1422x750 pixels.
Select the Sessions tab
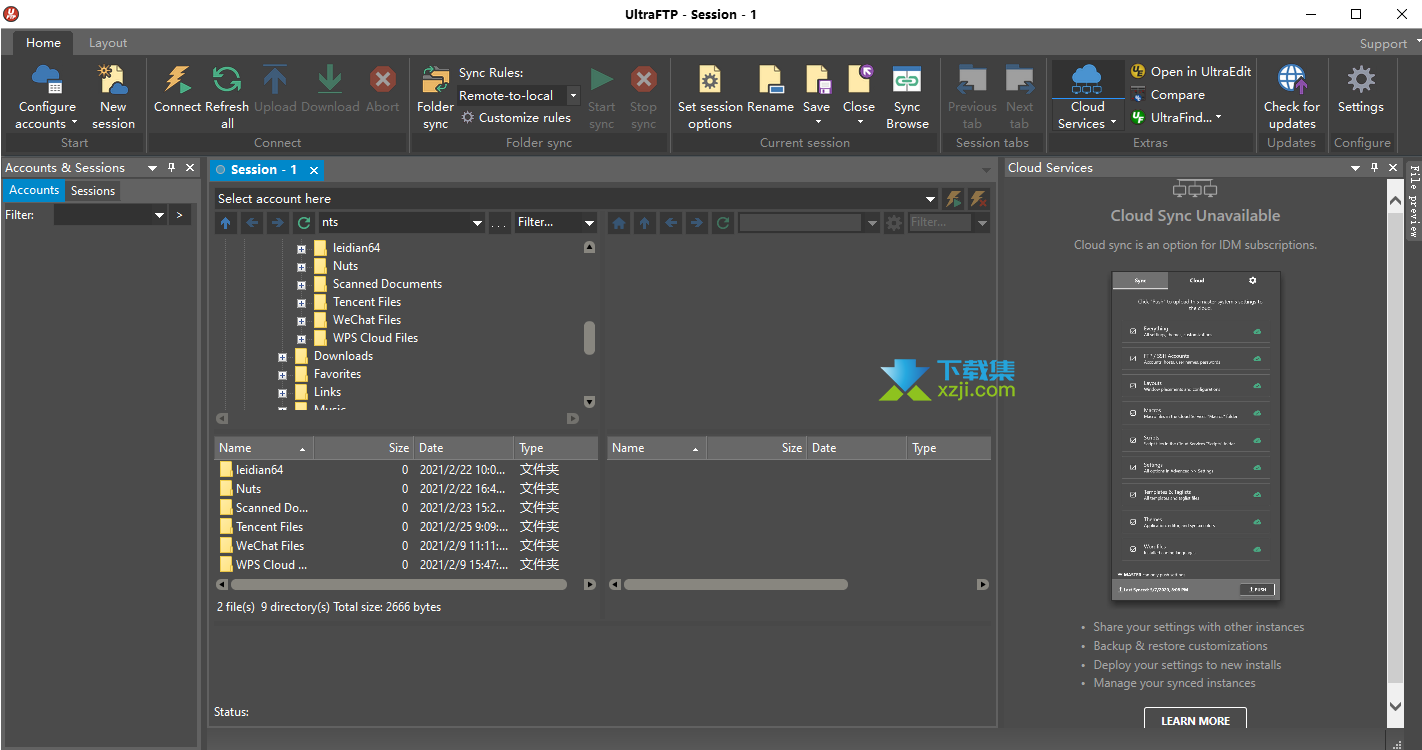point(93,190)
